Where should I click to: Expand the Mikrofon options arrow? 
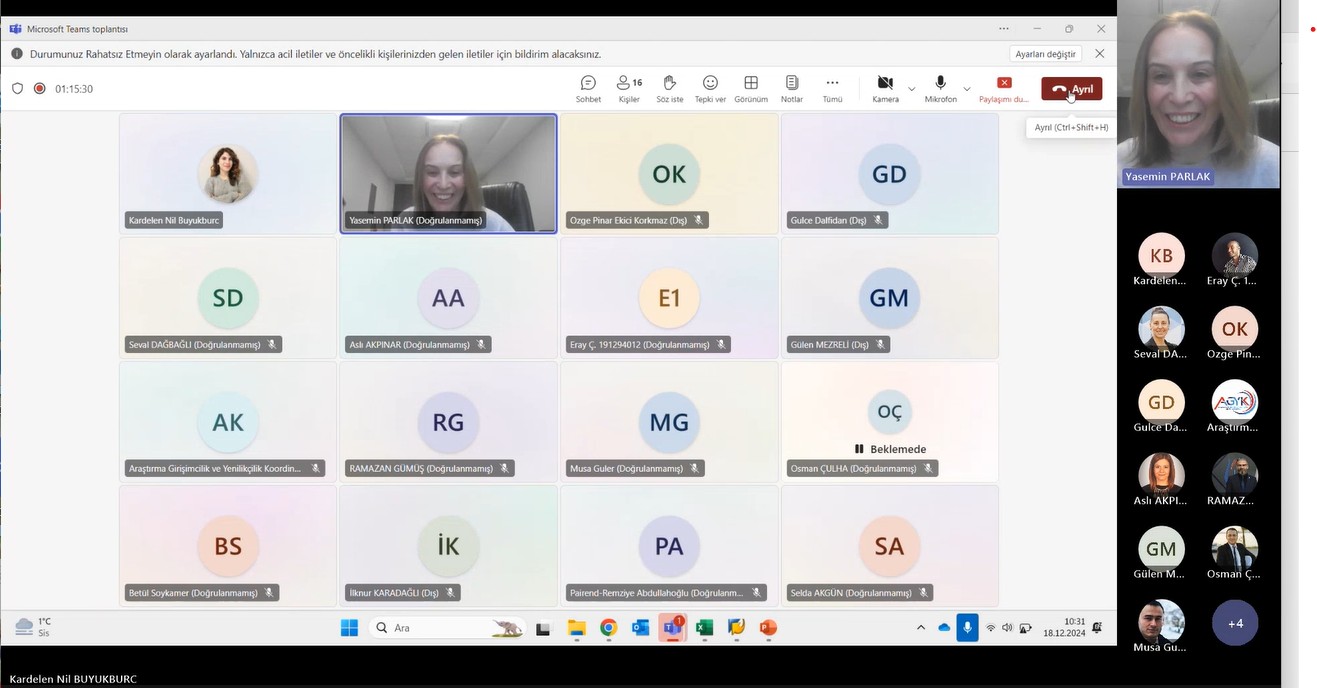point(966,89)
